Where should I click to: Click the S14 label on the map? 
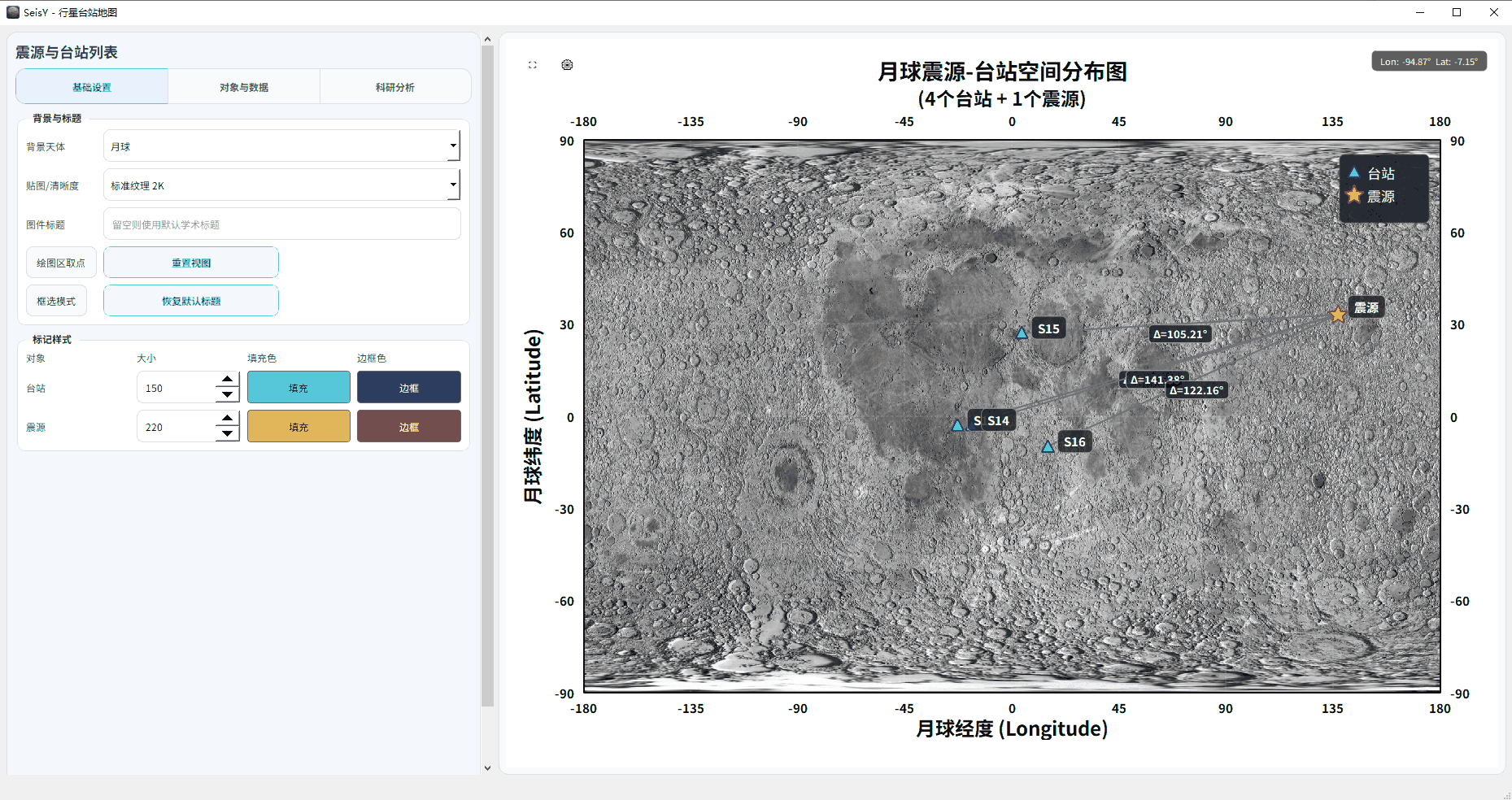click(998, 420)
